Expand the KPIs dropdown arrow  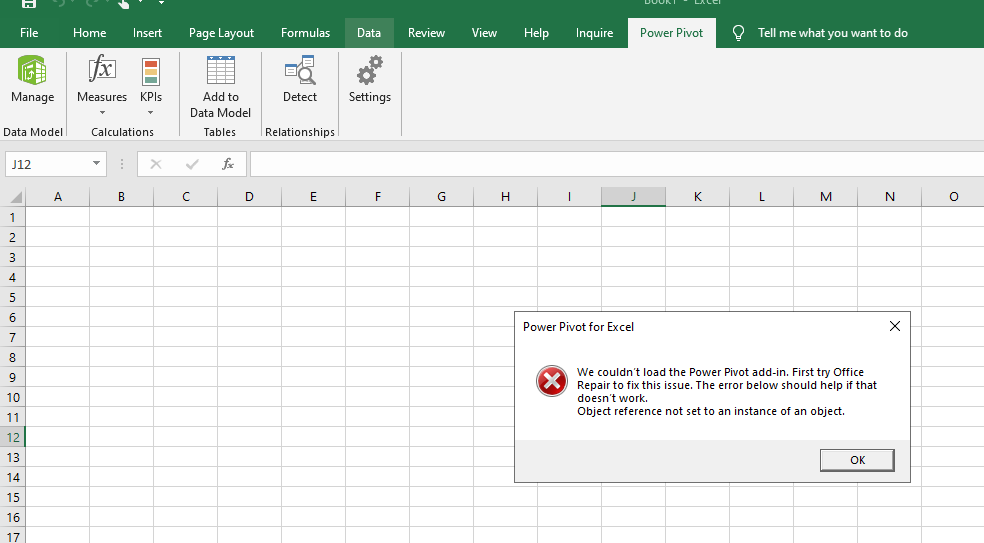[151, 112]
